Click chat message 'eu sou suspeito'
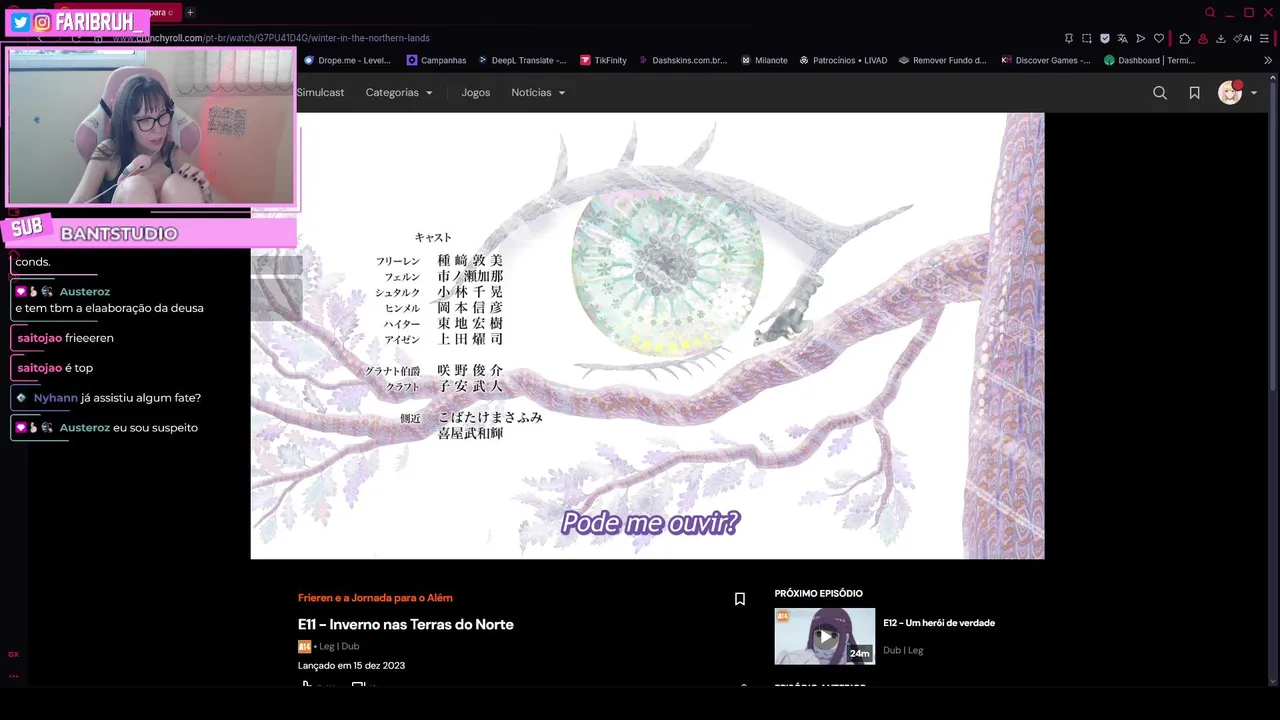The width and height of the screenshot is (1280, 720). point(155,428)
